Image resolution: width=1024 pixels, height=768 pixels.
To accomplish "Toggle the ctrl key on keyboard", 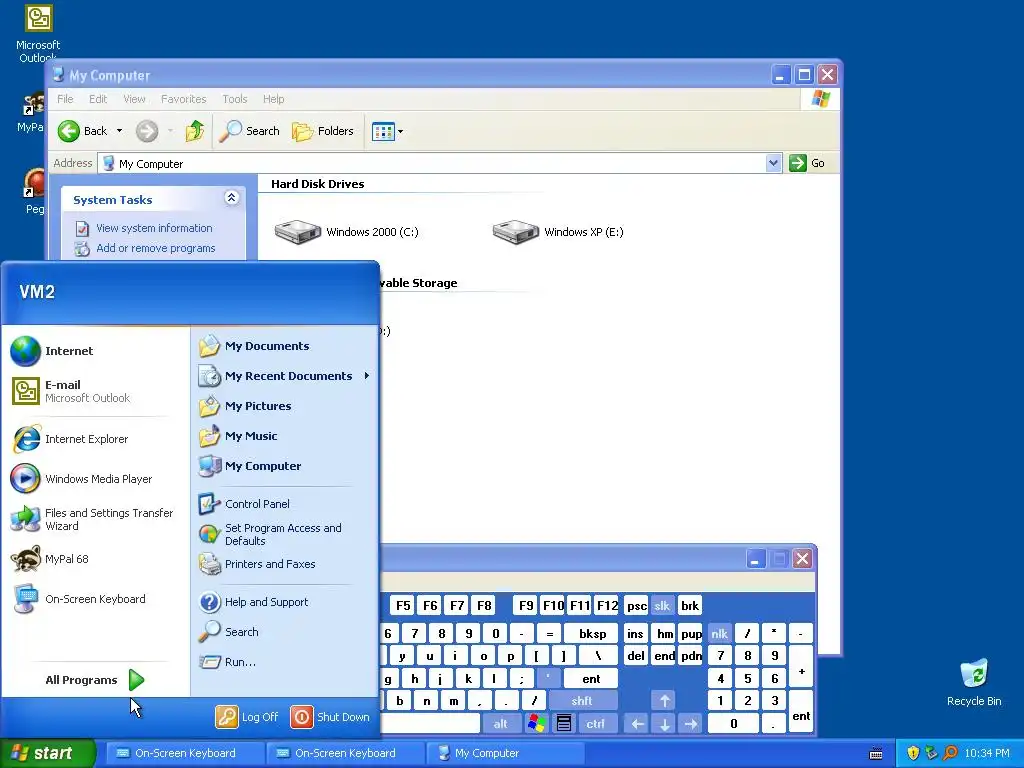I will pyautogui.click(x=596, y=724).
